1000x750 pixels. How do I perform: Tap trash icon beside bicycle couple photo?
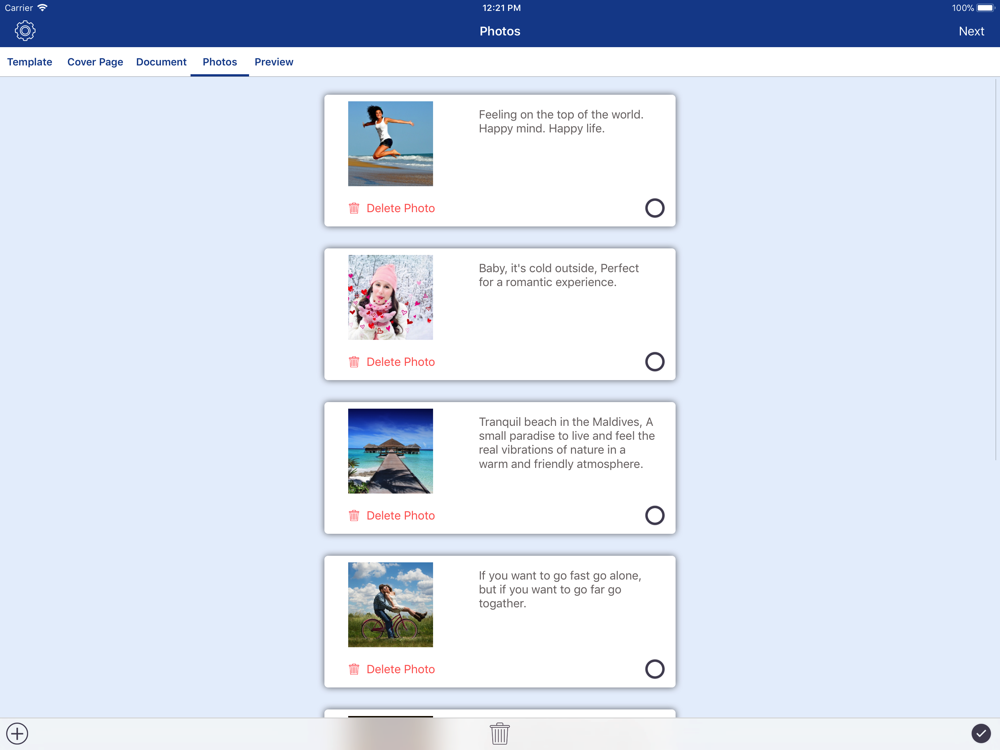click(354, 669)
